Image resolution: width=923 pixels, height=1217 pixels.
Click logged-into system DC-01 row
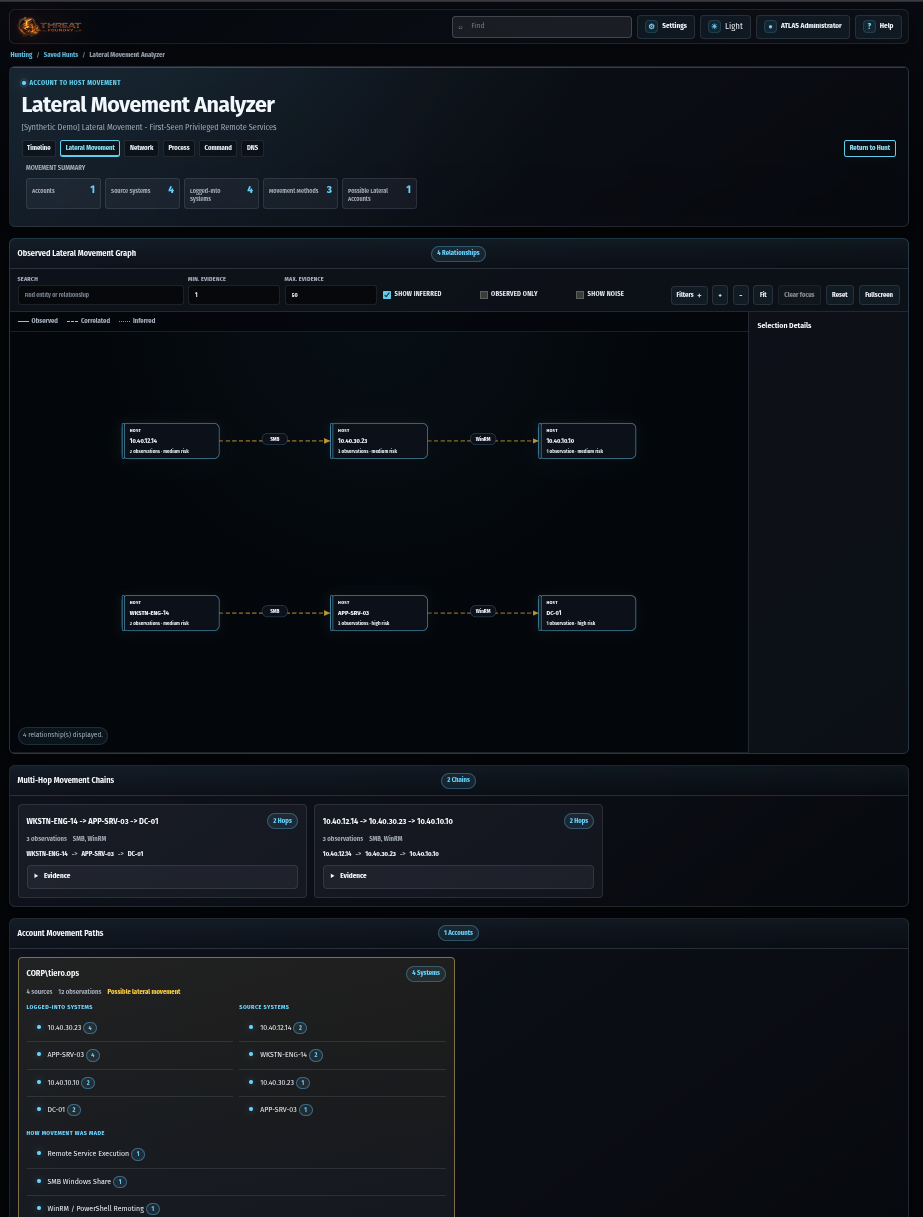pos(129,1110)
